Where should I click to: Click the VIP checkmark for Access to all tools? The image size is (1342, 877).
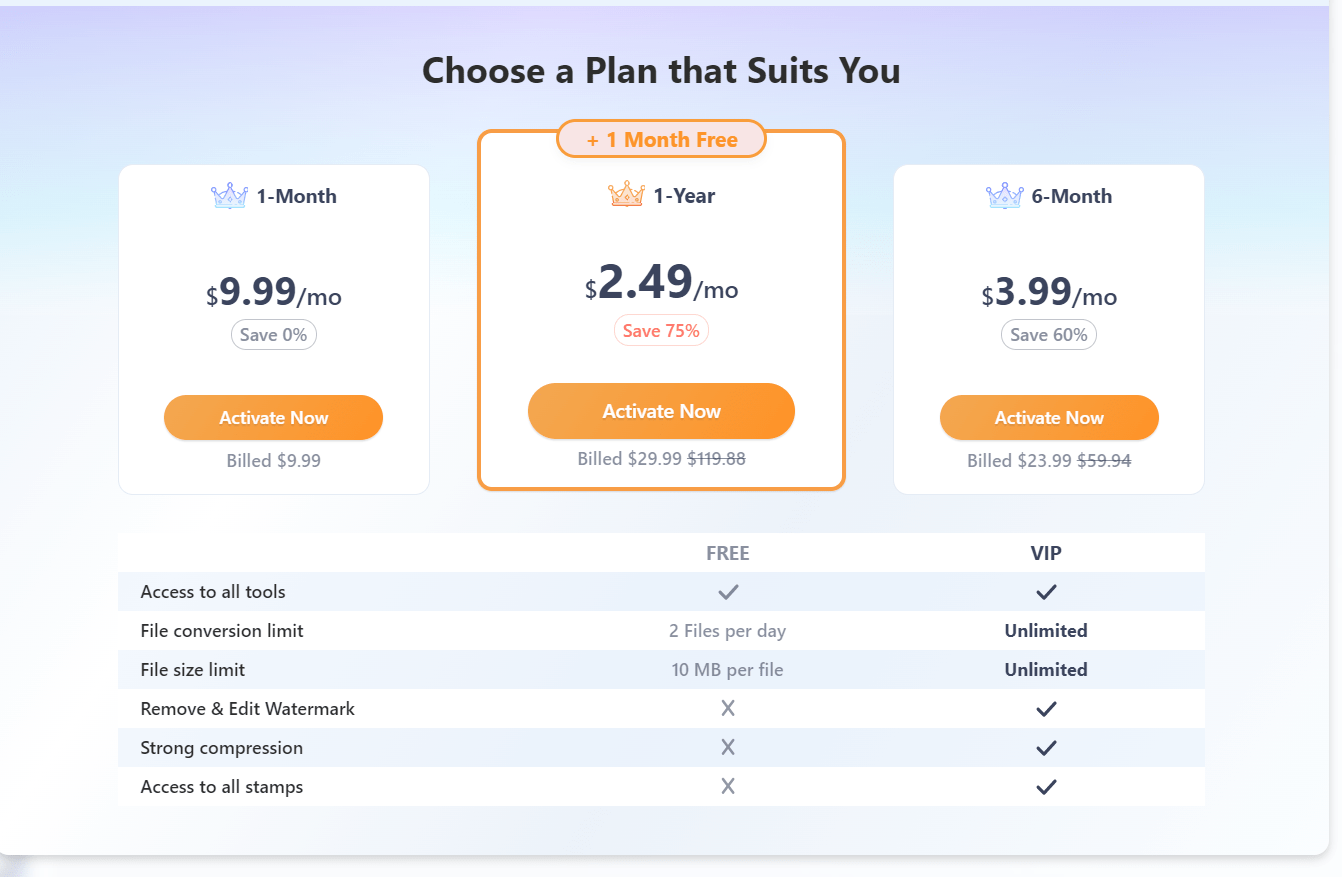(1046, 592)
